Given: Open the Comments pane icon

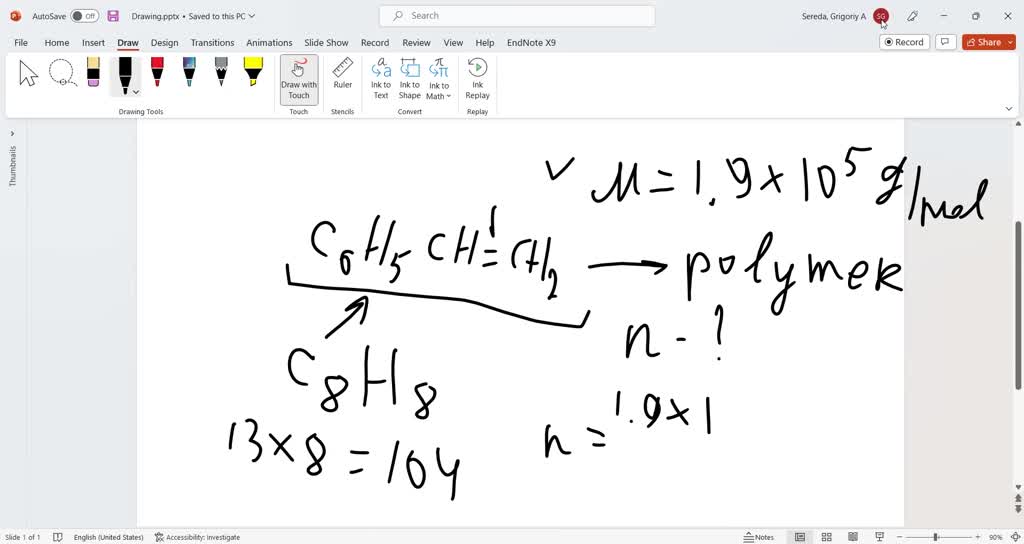Looking at the screenshot, I should [944, 42].
